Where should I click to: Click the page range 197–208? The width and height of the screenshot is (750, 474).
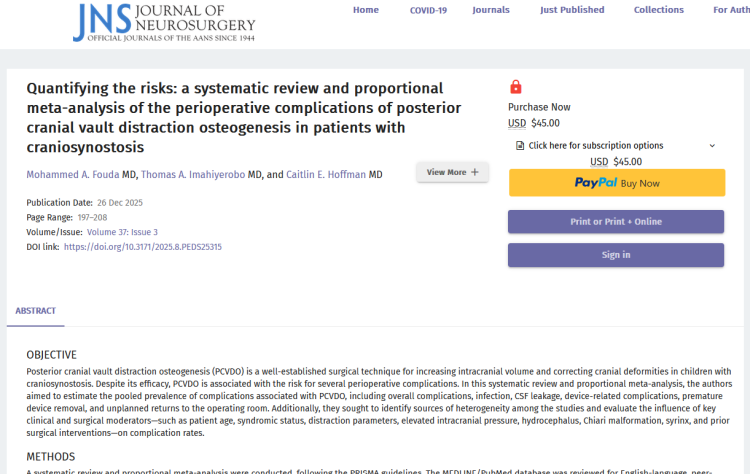tap(92, 218)
